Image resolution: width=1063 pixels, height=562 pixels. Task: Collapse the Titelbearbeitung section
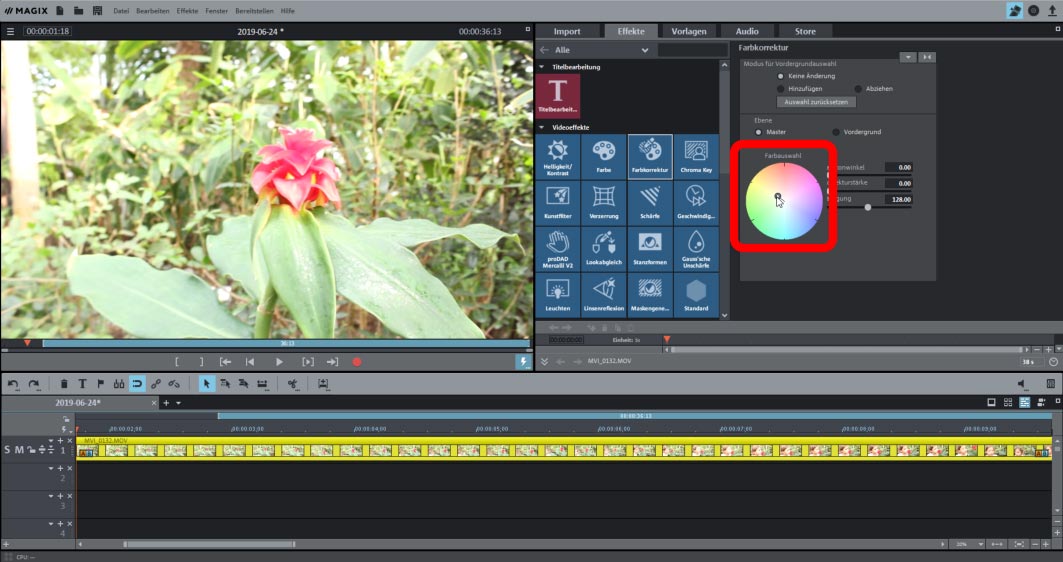[x=542, y=67]
